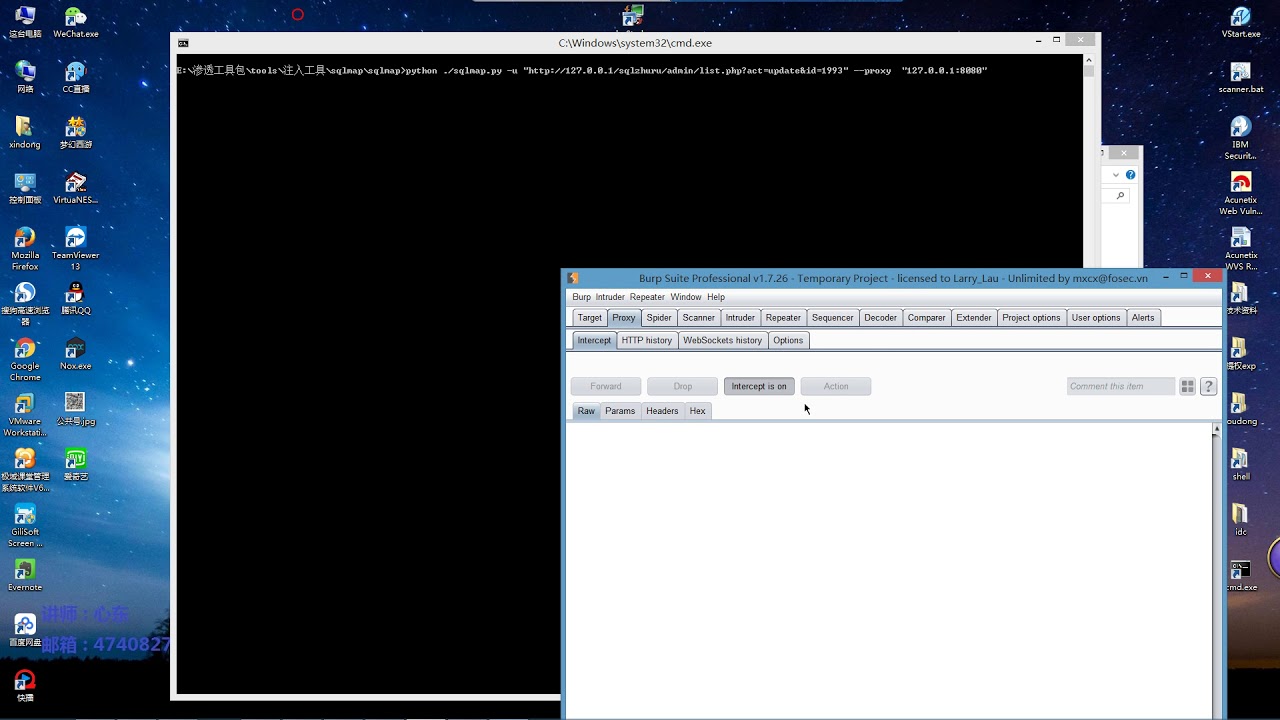Image resolution: width=1280 pixels, height=720 pixels.
Task: Open the WeChat.exe desktop shortcut
Action: 76,22
